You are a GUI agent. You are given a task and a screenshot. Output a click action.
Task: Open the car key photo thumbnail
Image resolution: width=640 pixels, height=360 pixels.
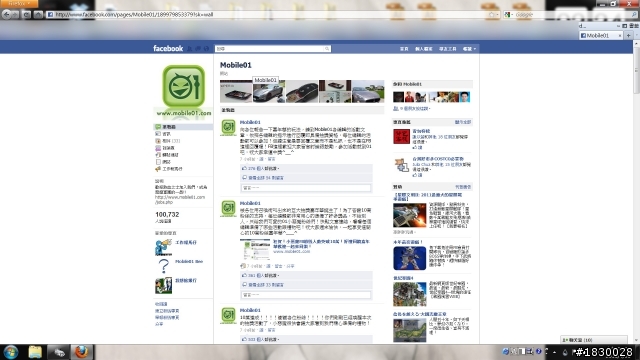pos(302,91)
